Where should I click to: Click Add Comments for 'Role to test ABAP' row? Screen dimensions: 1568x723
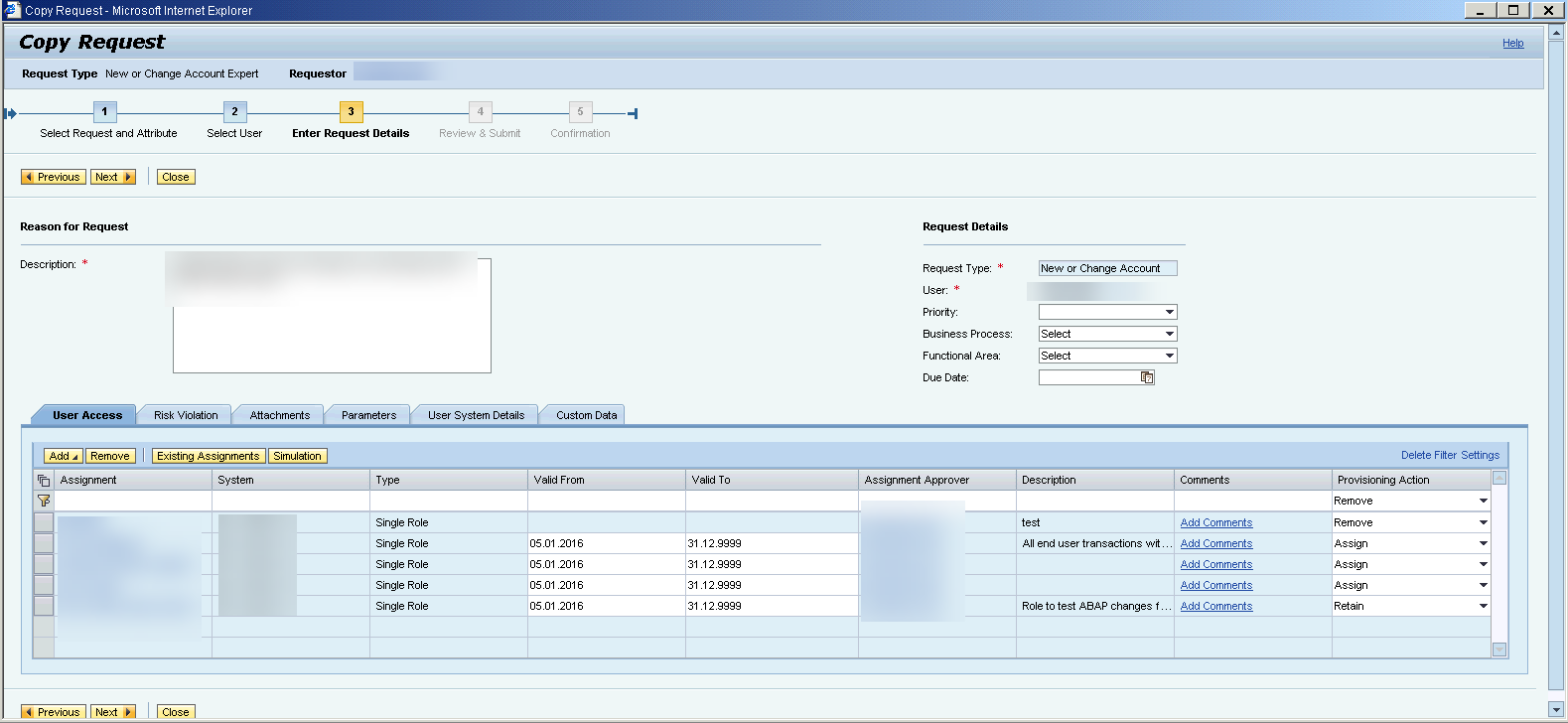(1216, 606)
